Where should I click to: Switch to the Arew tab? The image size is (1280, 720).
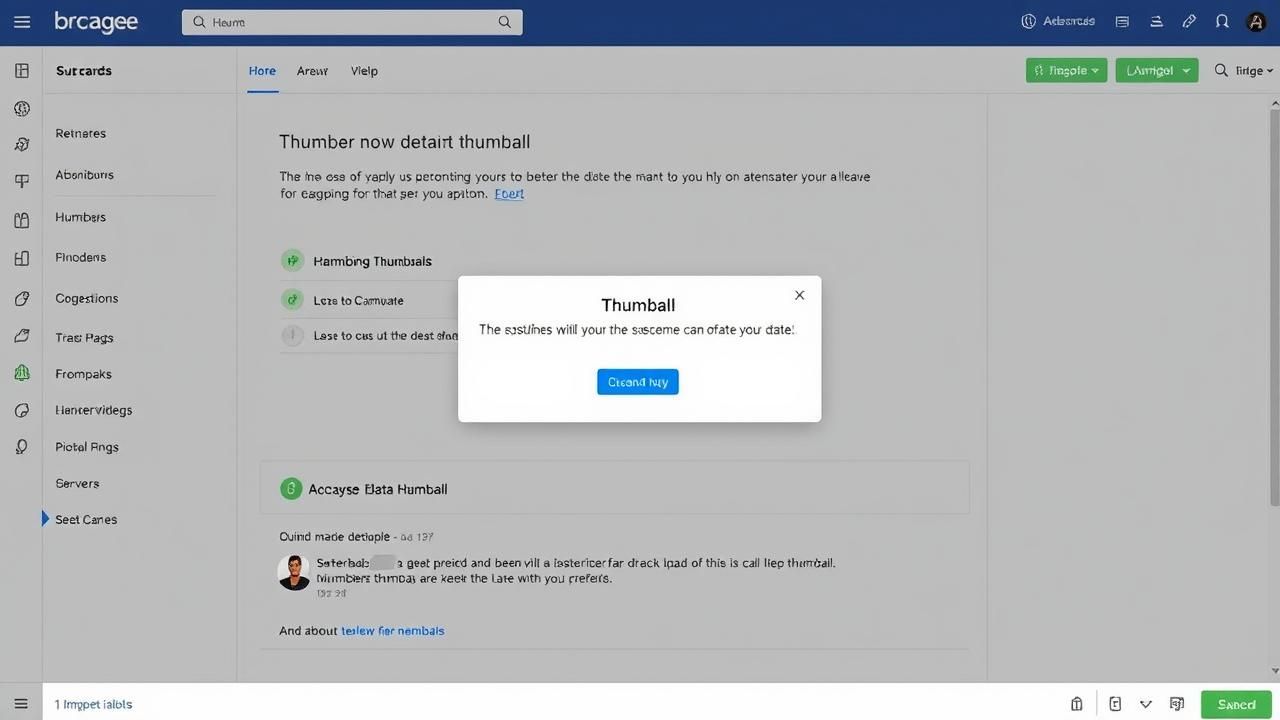[312, 71]
